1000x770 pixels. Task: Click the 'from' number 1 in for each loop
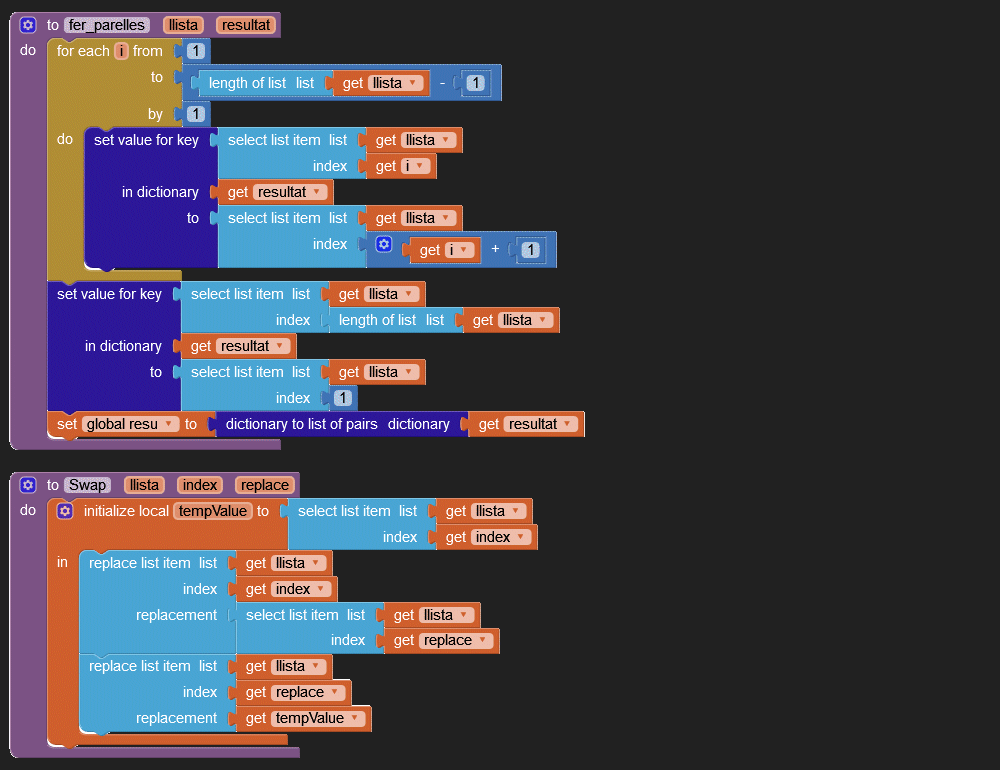(x=196, y=51)
